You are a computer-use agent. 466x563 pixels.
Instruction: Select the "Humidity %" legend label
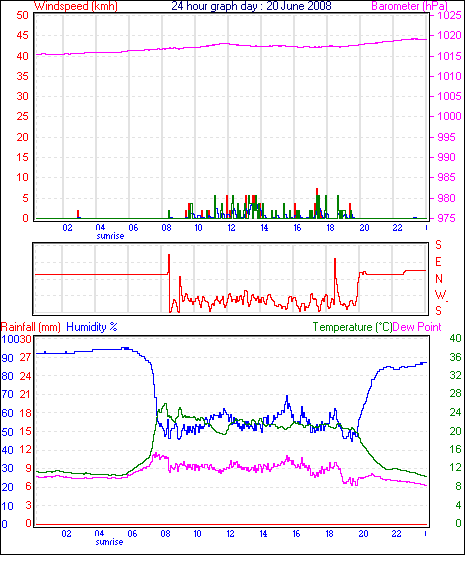tap(92, 327)
